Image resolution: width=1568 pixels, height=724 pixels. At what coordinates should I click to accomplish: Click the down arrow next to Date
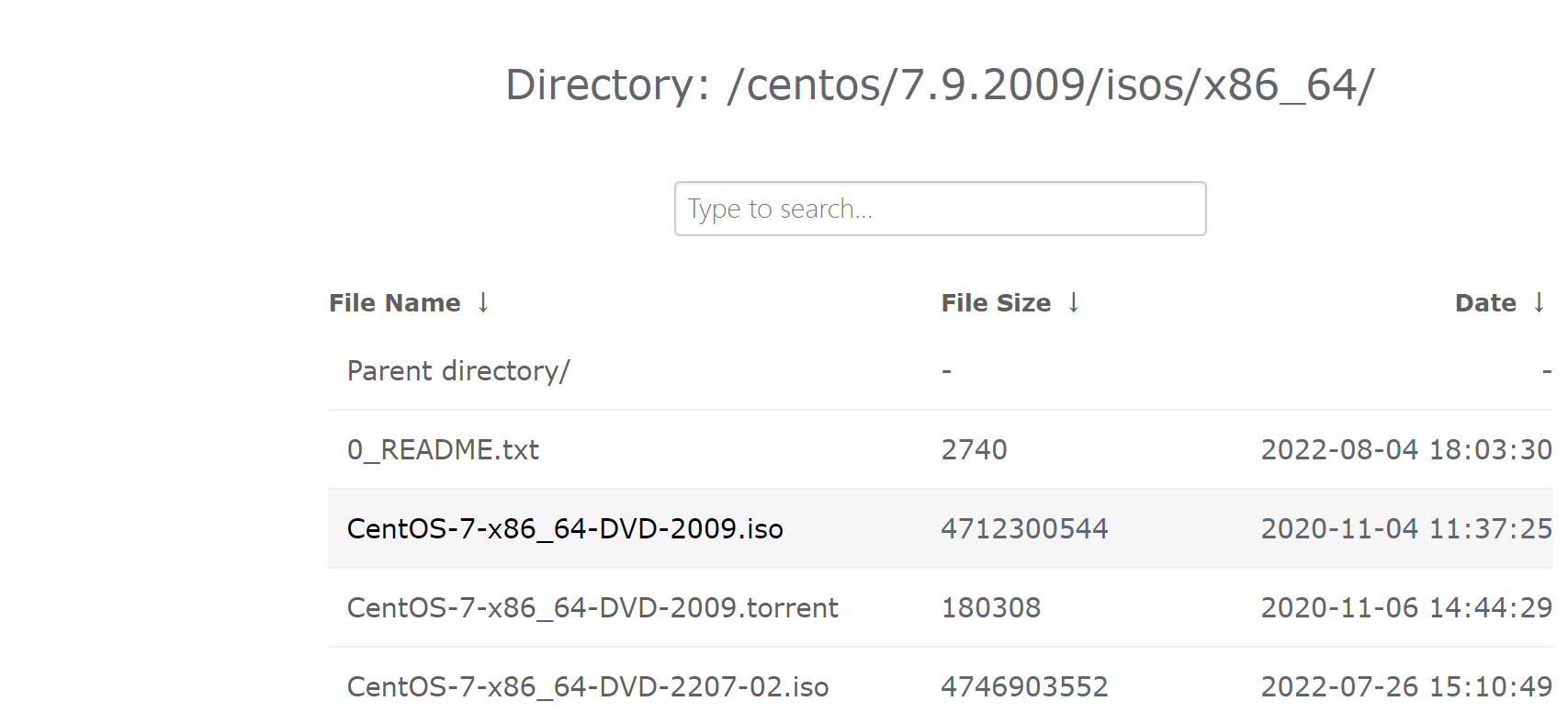(1539, 302)
